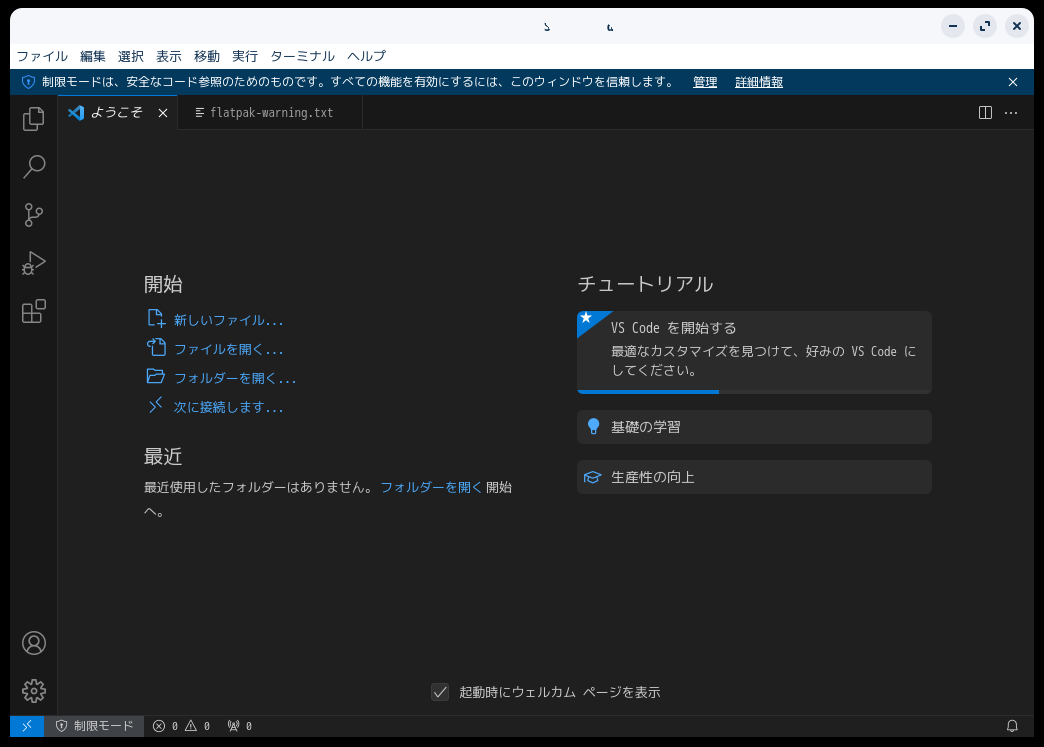Open the Search view in activity bar
Image resolution: width=1044 pixels, height=747 pixels.
coord(33,167)
